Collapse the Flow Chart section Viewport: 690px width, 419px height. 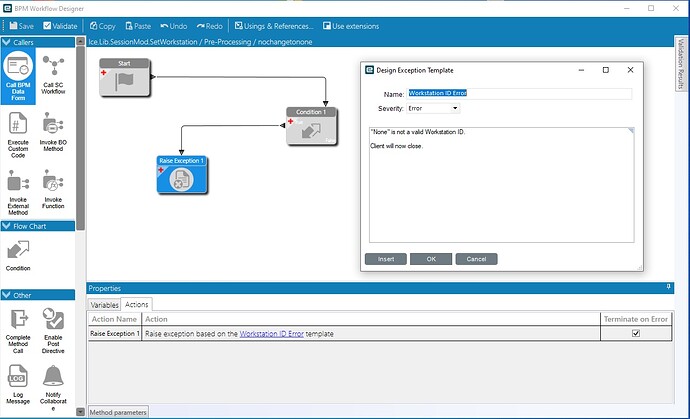[7, 226]
